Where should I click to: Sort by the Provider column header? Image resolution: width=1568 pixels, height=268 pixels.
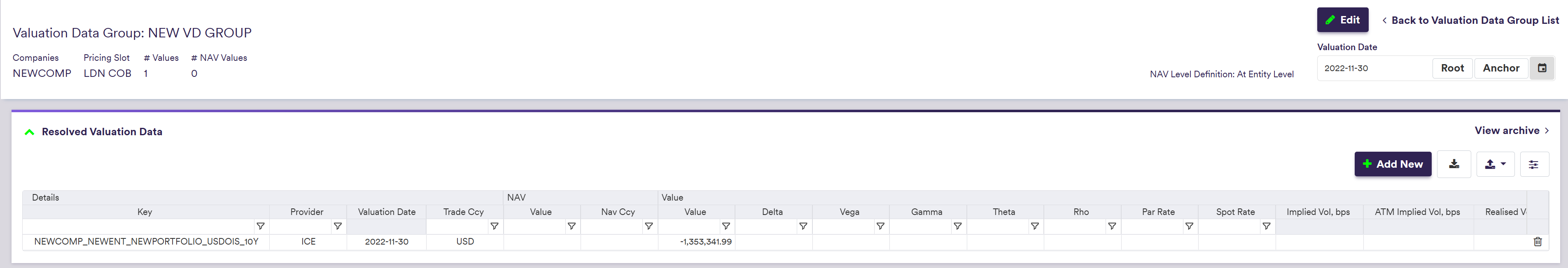pos(307,212)
